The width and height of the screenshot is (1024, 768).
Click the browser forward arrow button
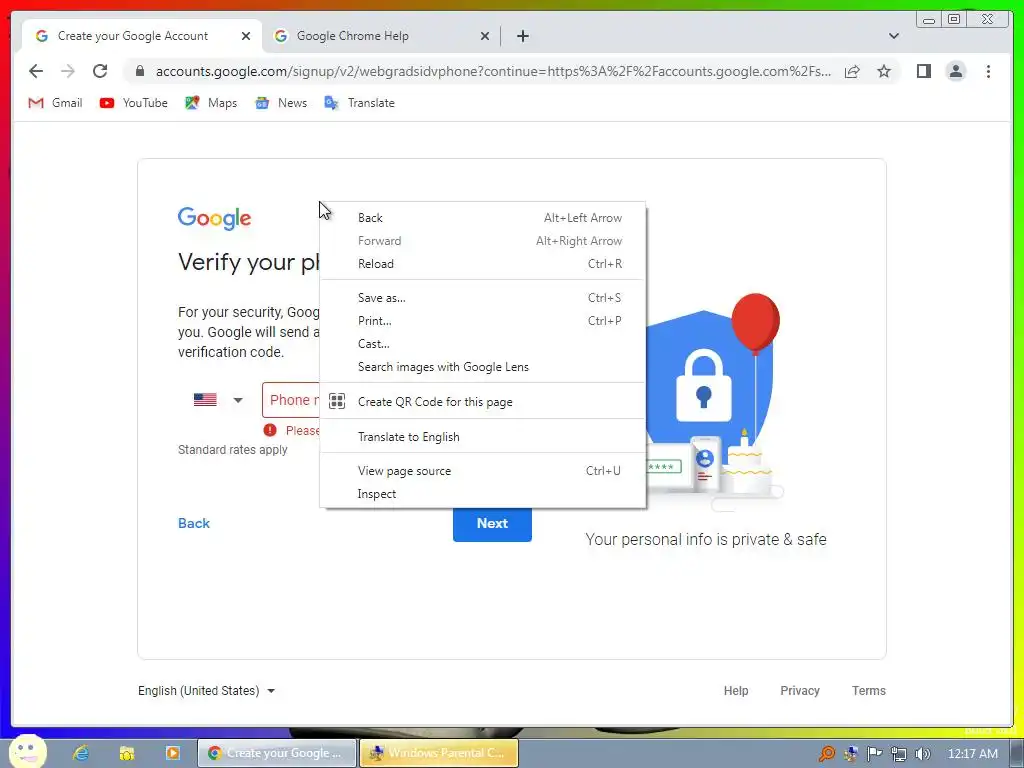(68, 71)
